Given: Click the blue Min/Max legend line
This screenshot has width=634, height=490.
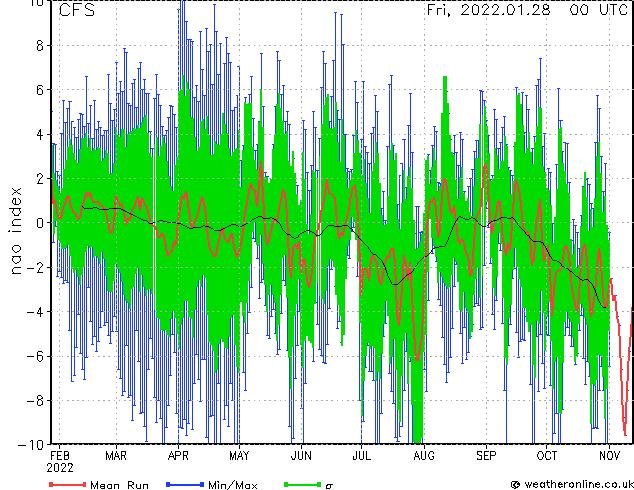Looking at the screenshot, I should pyautogui.click(x=185, y=484).
